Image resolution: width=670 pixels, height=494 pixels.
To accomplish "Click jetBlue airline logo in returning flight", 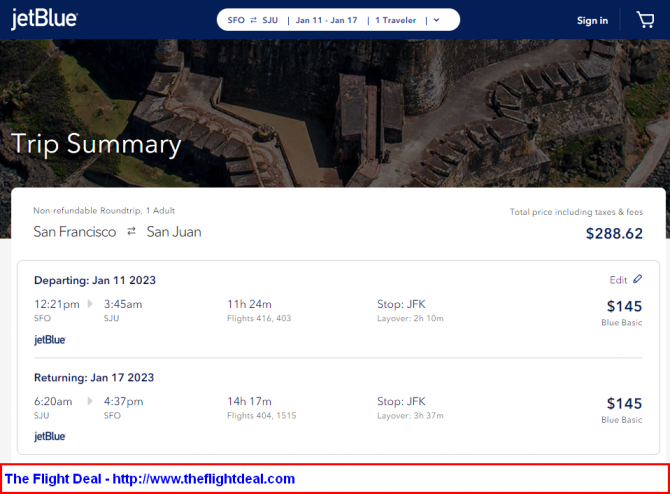I will coord(50,436).
